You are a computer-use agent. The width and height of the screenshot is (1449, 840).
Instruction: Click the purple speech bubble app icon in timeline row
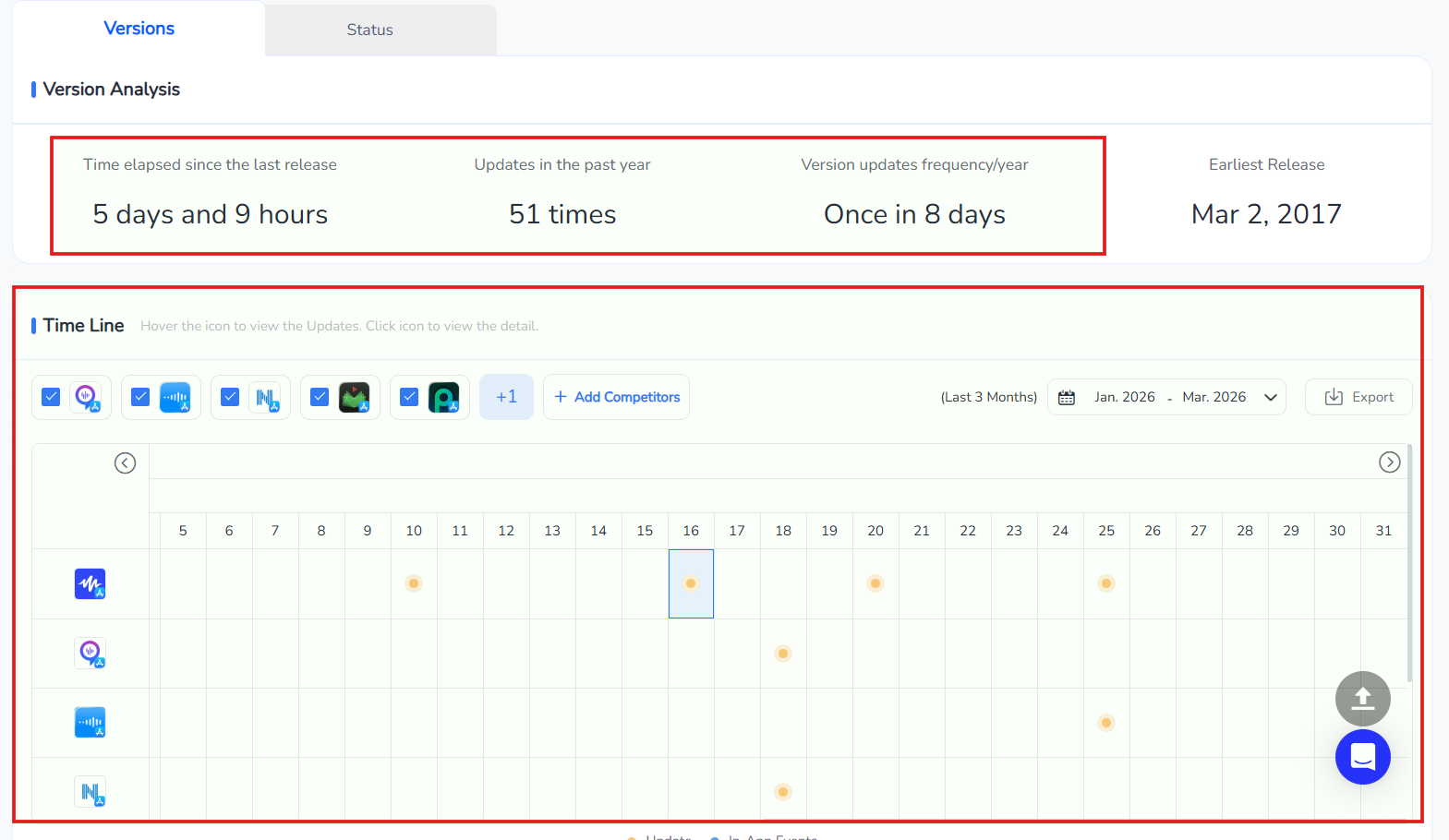[x=91, y=654]
